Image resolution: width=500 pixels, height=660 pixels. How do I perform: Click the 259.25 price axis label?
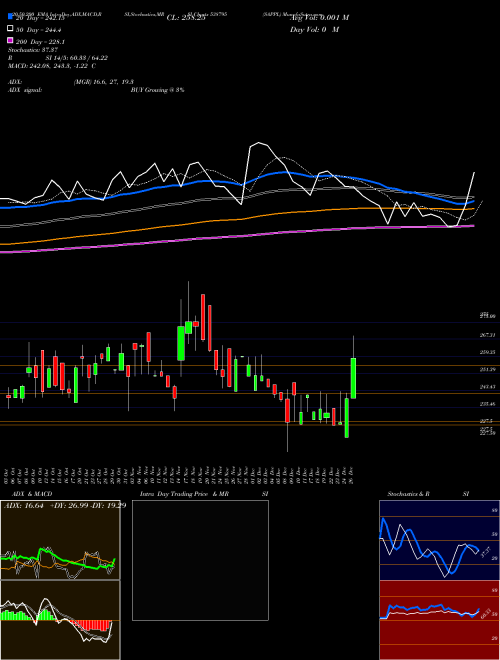pos(487,352)
